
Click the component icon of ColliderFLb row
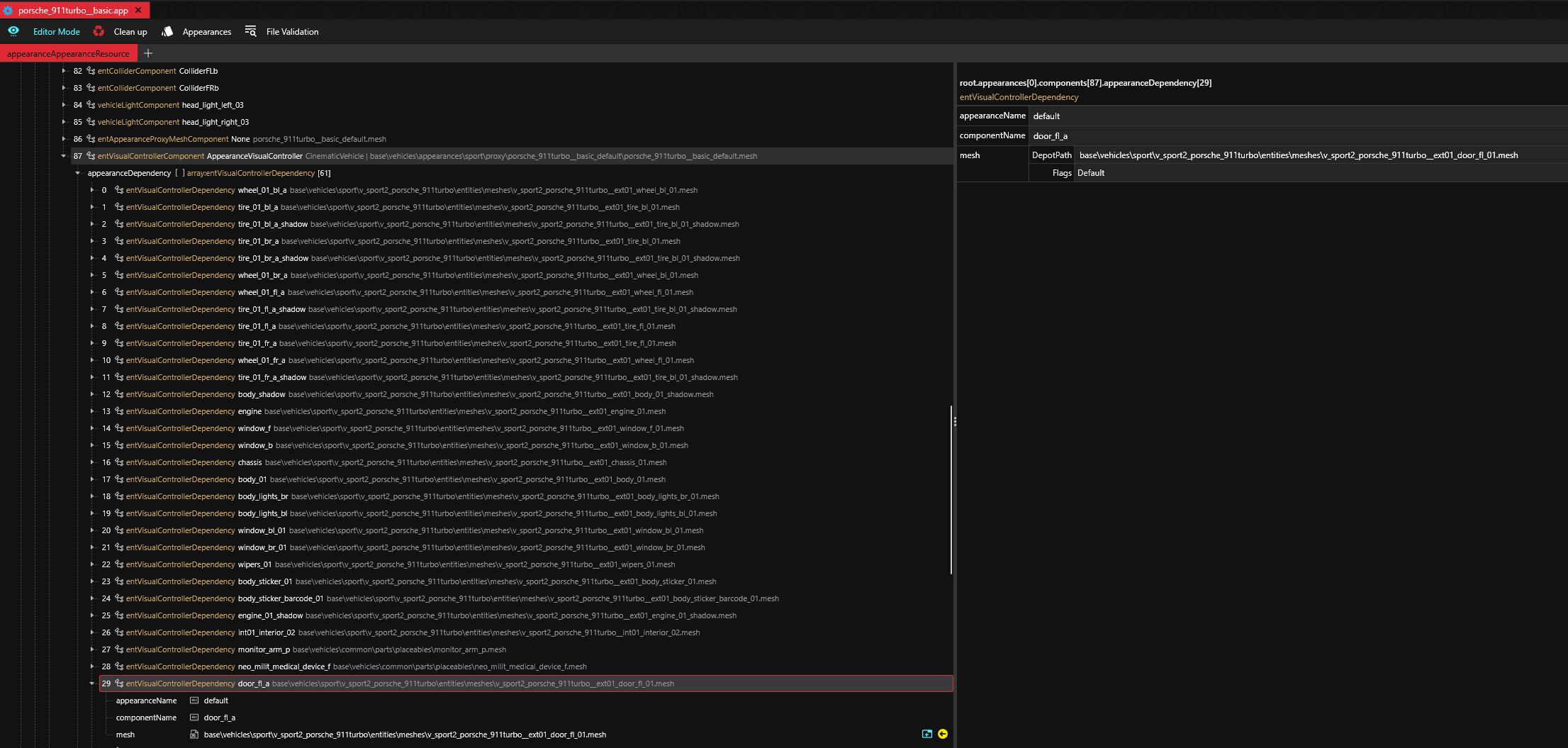91,71
